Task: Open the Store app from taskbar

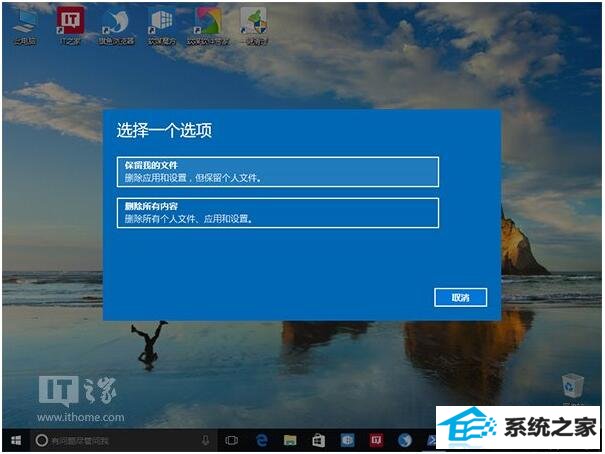Action: pos(318,440)
